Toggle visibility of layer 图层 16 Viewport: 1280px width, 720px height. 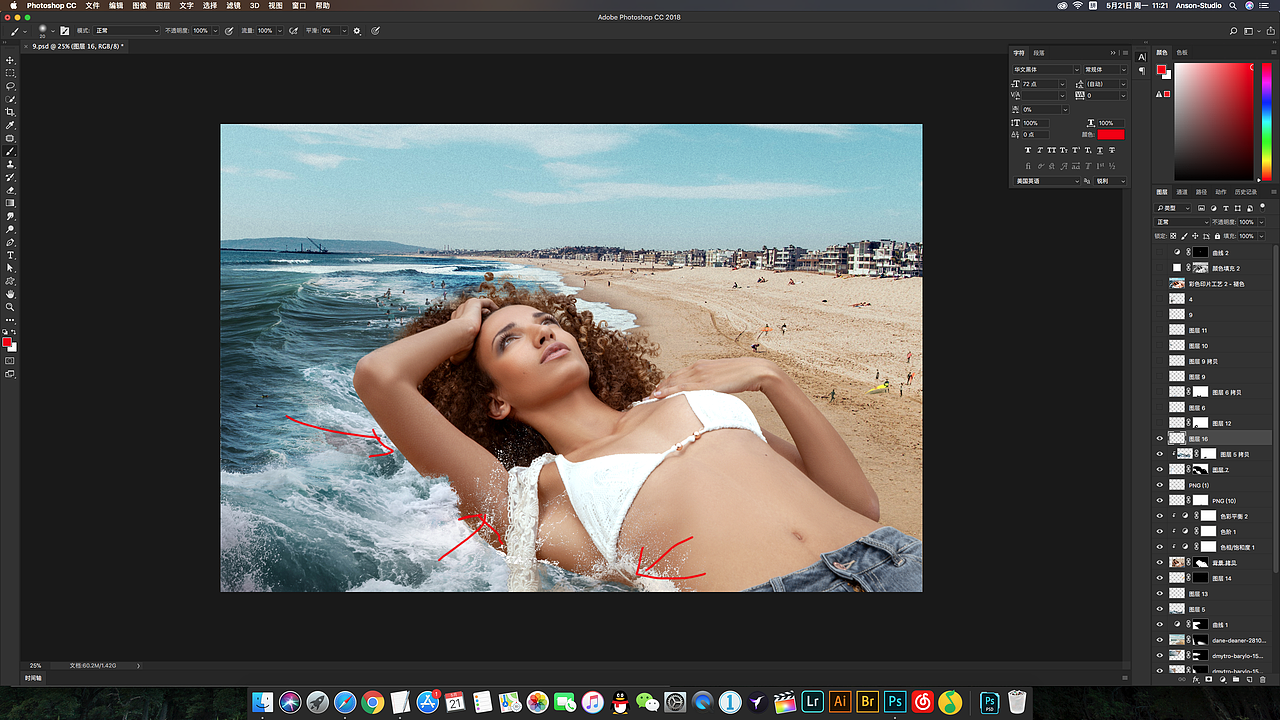tap(1160, 439)
